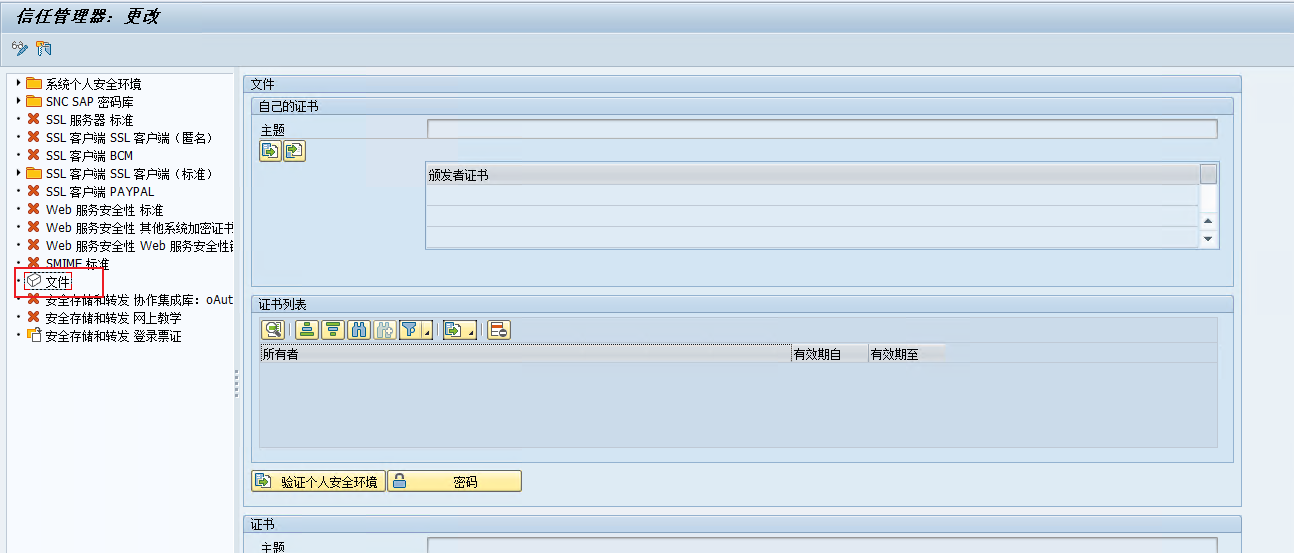Click the delete row icon in certificate list toolbar
The image size is (1294, 553).
pyautogui.click(x=500, y=330)
